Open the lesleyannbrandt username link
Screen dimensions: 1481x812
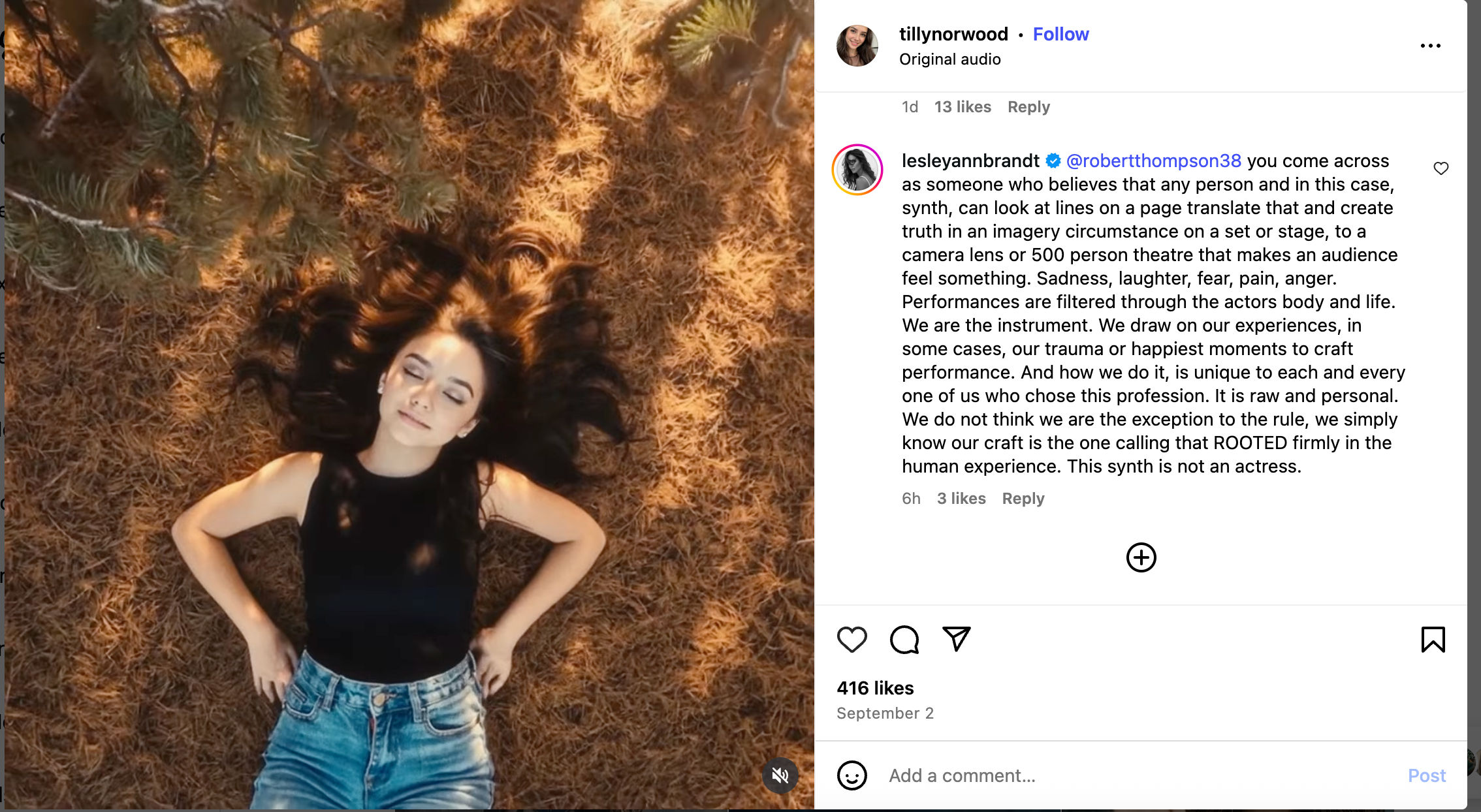point(970,161)
